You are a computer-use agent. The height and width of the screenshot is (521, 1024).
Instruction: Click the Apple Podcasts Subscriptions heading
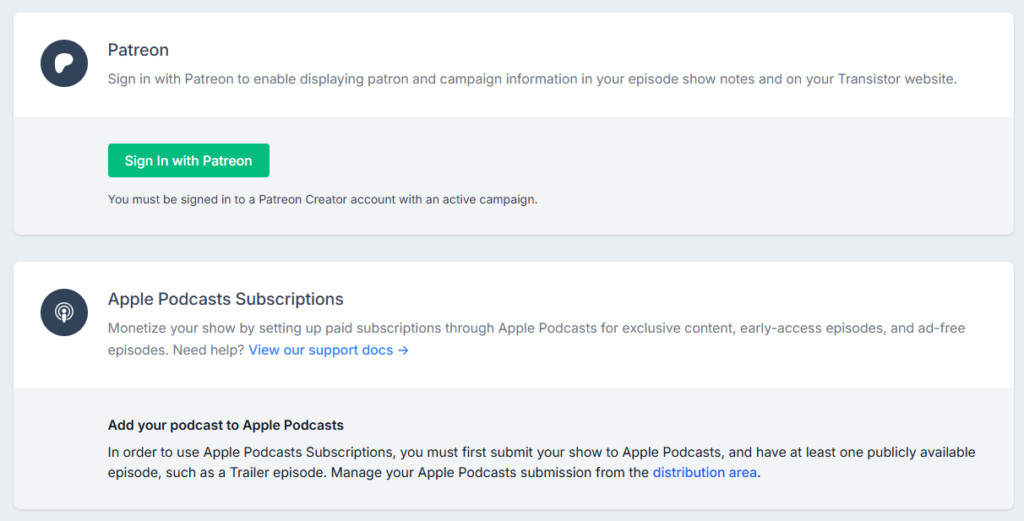point(225,299)
